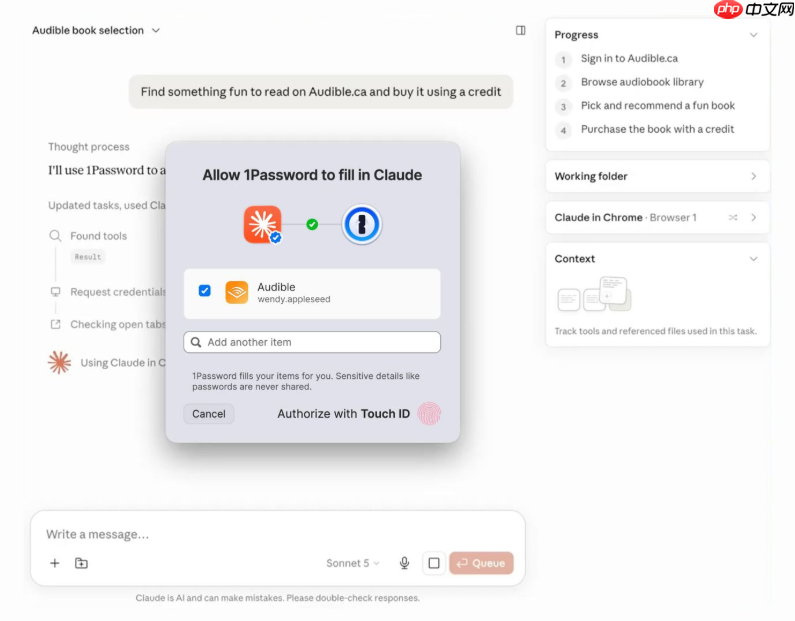The width and height of the screenshot is (795, 621).
Task: Select step 1 Sign in to Audible.ca
Action: point(629,58)
